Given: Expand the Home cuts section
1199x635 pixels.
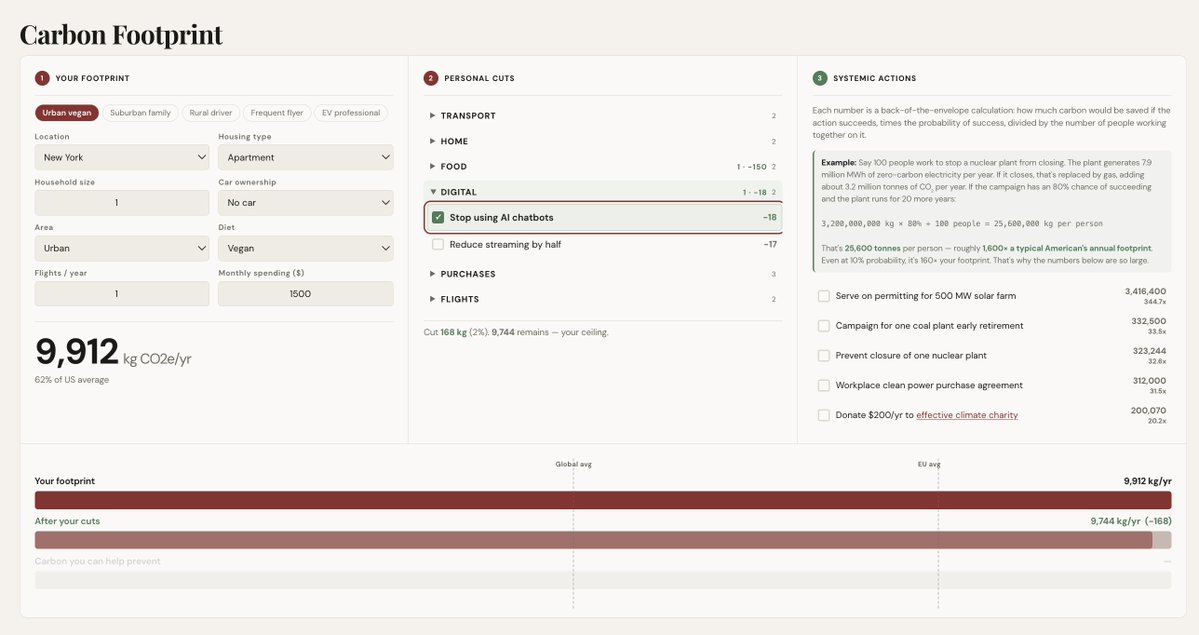Looking at the screenshot, I should click(x=603, y=141).
